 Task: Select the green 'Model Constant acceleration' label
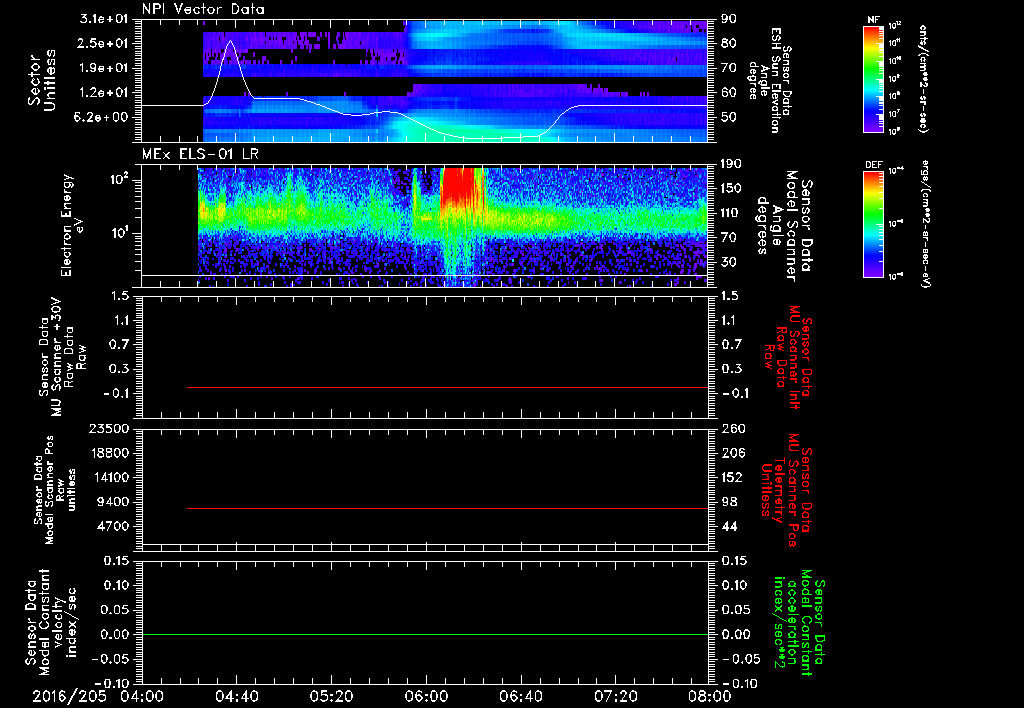click(799, 624)
